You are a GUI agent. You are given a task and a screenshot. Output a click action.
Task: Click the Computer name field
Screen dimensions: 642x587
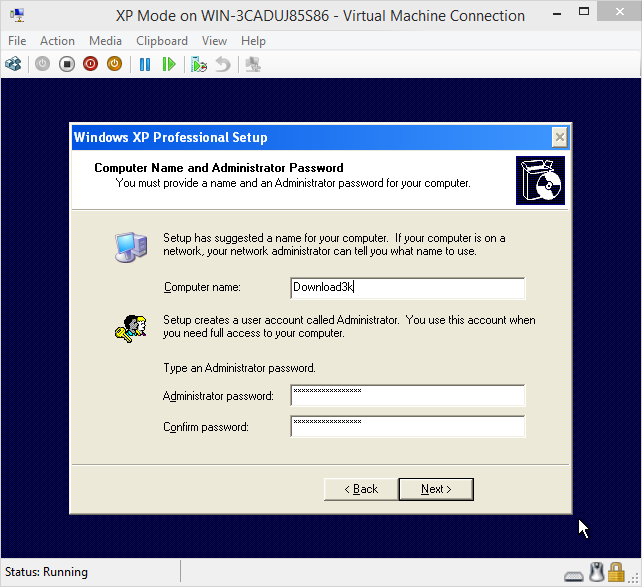point(407,288)
